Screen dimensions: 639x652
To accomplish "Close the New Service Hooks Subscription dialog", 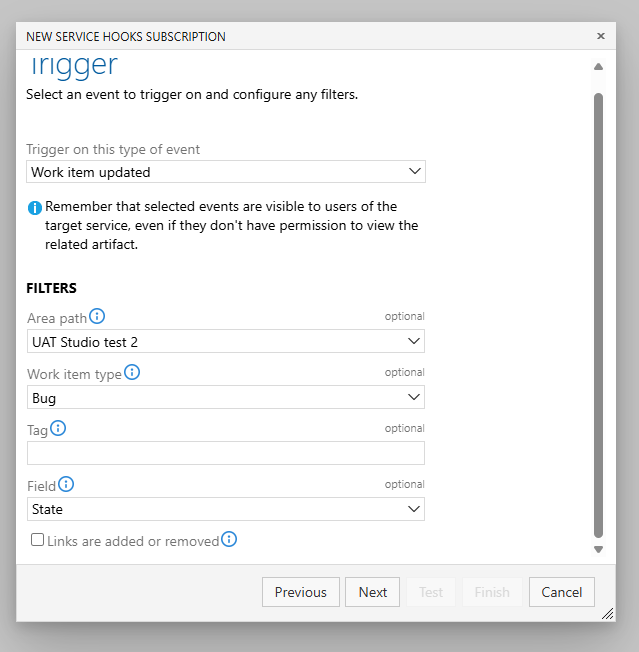I will 601,36.
